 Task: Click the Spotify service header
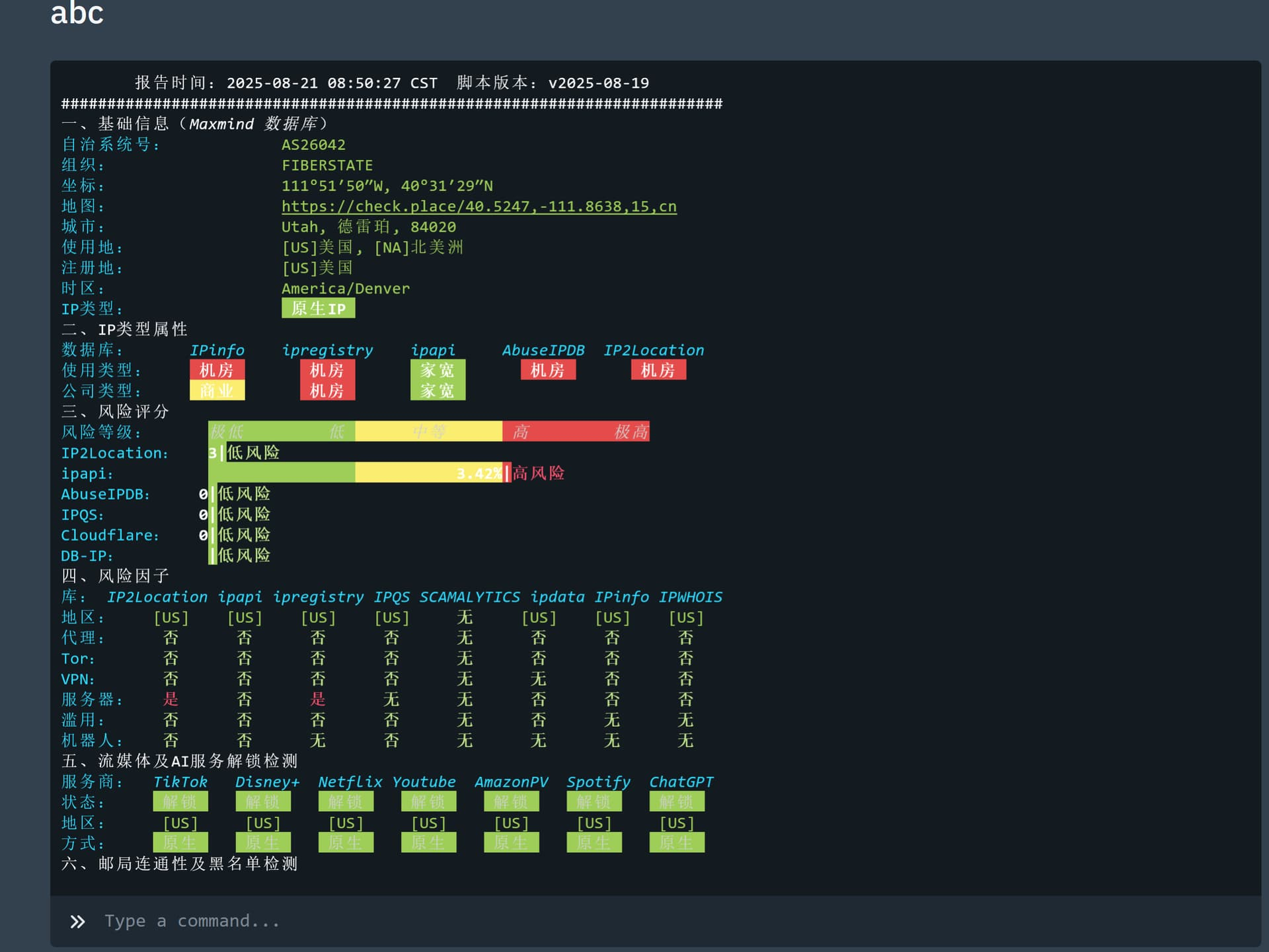tap(597, 782)
